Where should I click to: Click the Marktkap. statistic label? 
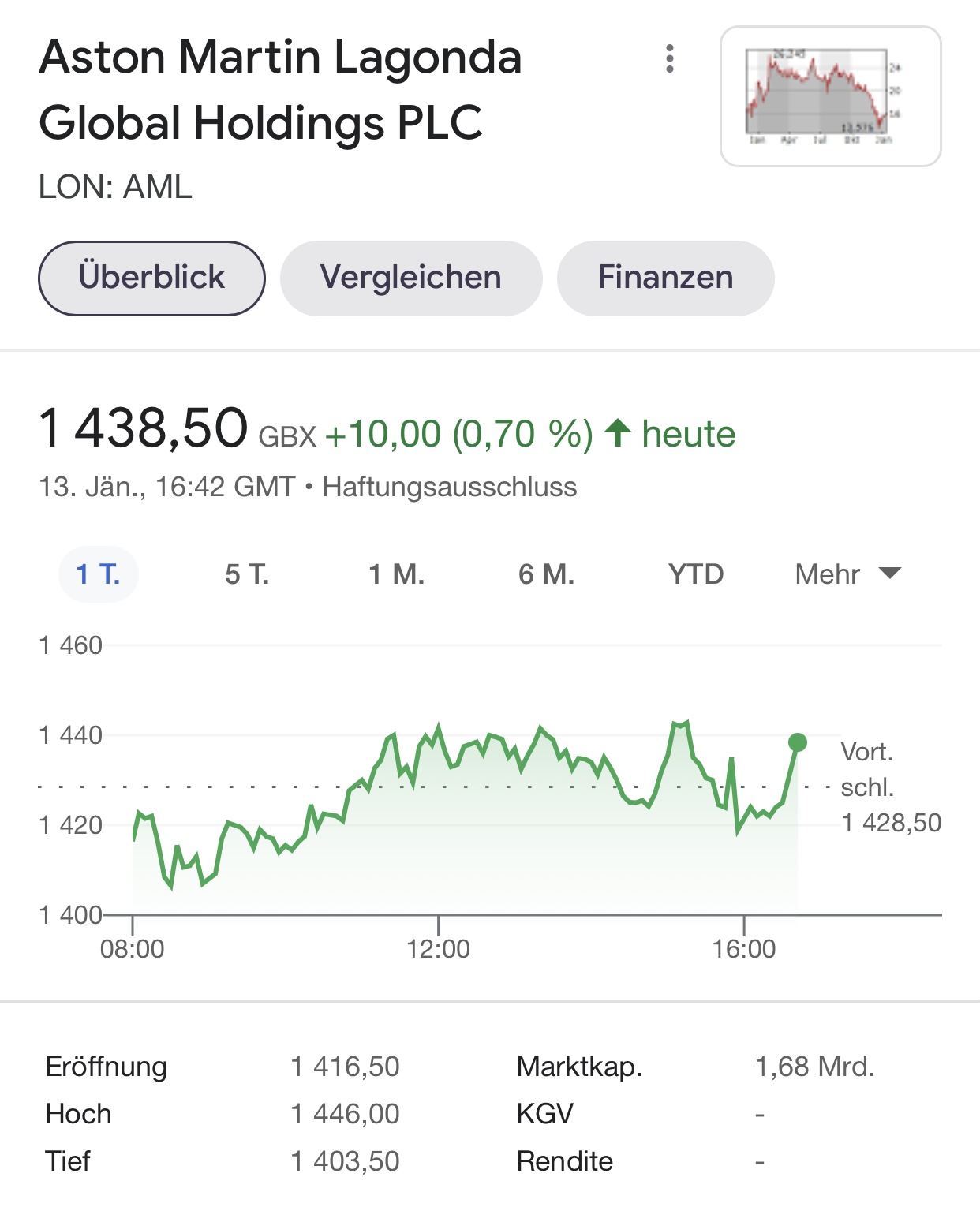tap(580, 1067)
